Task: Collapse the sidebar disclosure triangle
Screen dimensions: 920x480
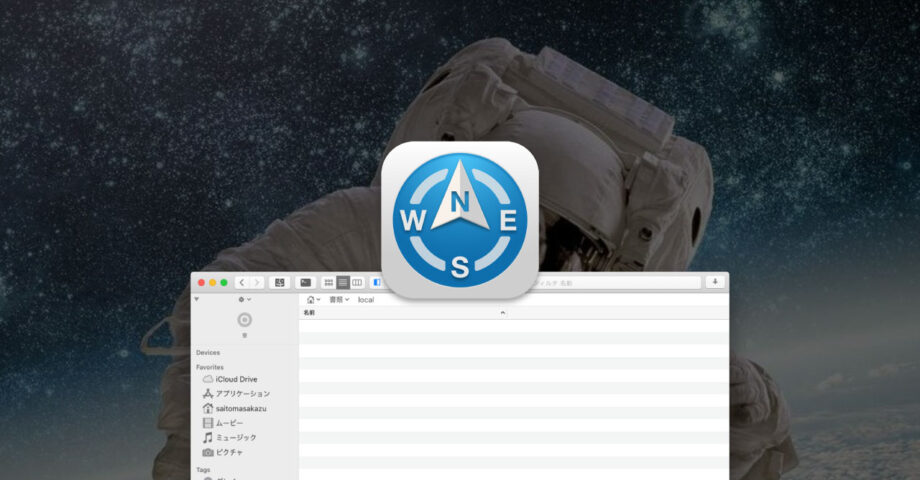Action: coord(197,299)
